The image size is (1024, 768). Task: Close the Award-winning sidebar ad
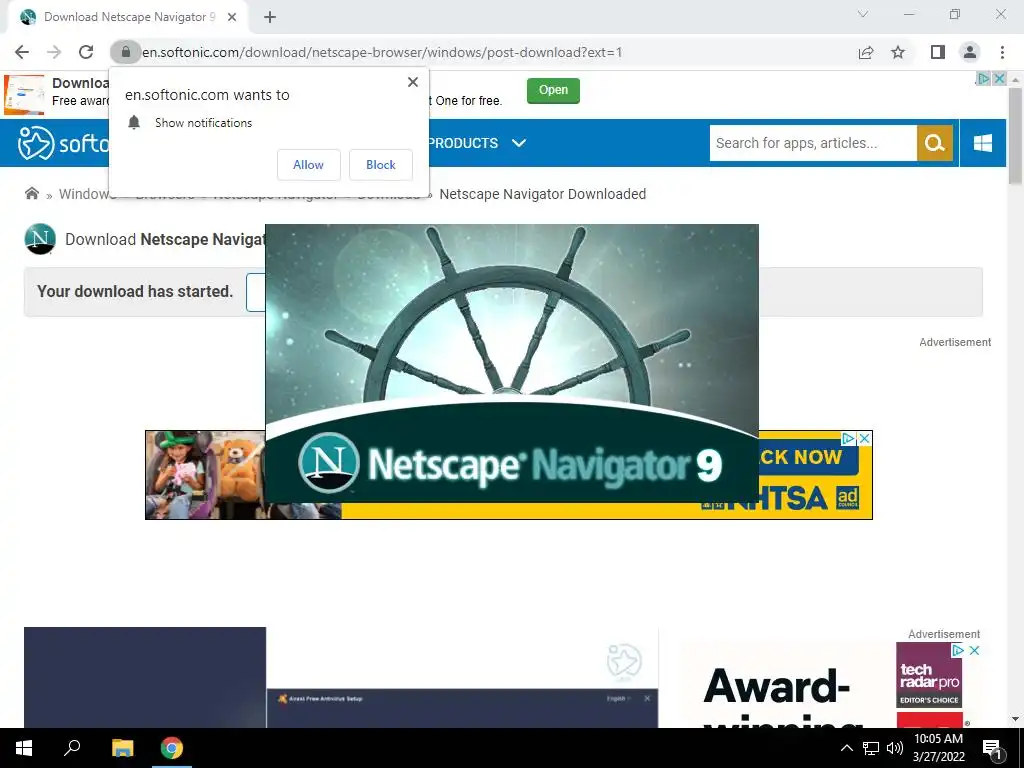coord(974,650)
